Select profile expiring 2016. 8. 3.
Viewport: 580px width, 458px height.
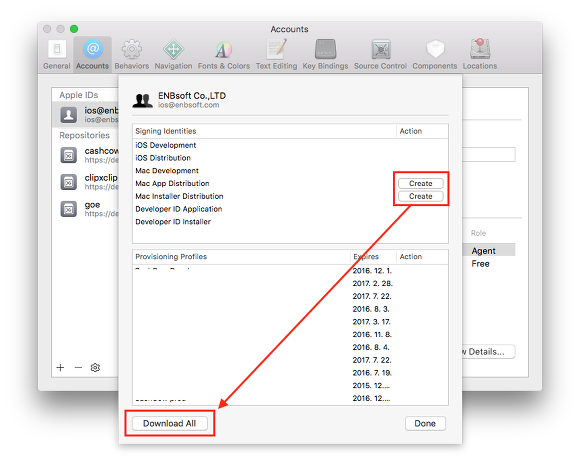(x=290, y=309)
